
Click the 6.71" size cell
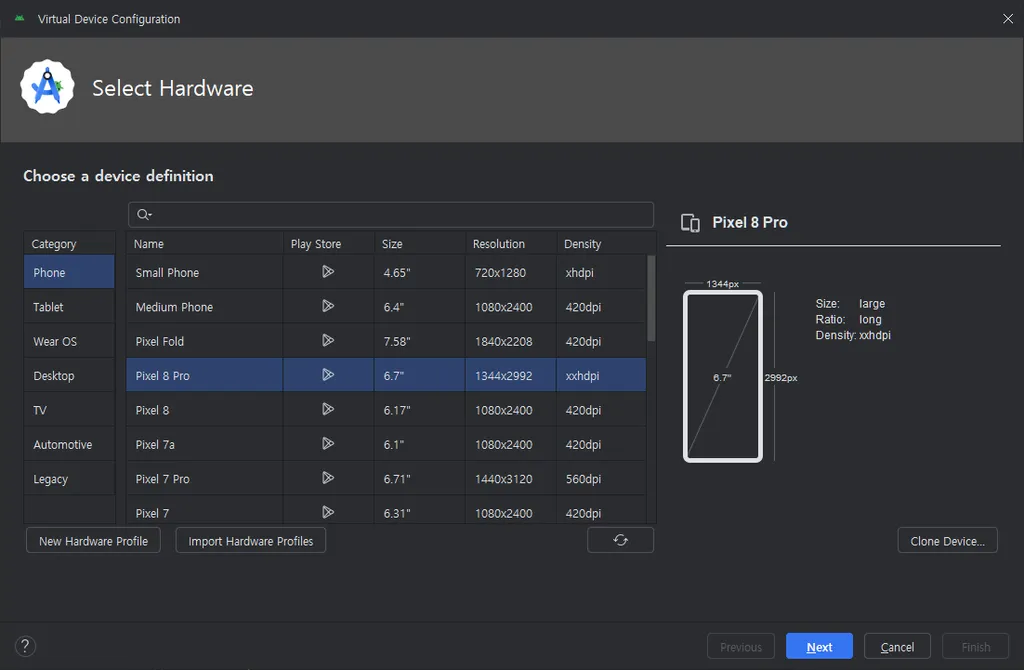pos(420,479)
